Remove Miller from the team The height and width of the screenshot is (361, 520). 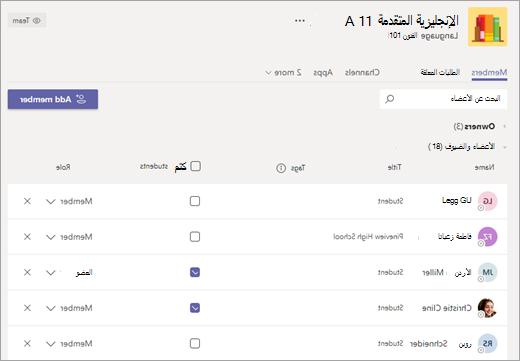tap(27, 272)
